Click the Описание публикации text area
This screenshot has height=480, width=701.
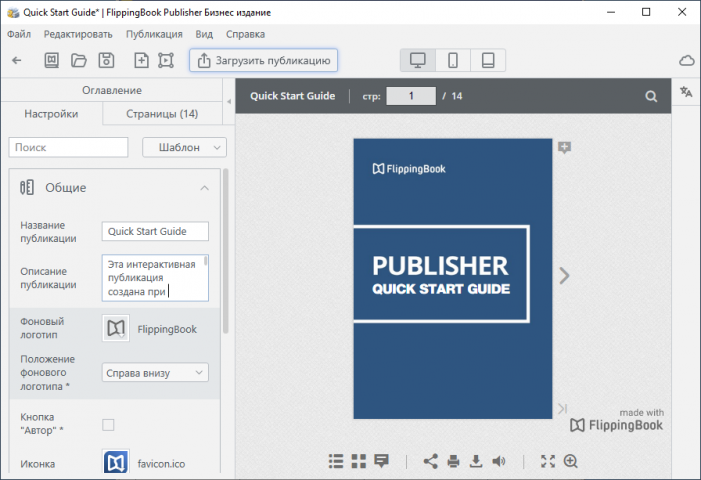pyautogui.click(x=155, y=278)
